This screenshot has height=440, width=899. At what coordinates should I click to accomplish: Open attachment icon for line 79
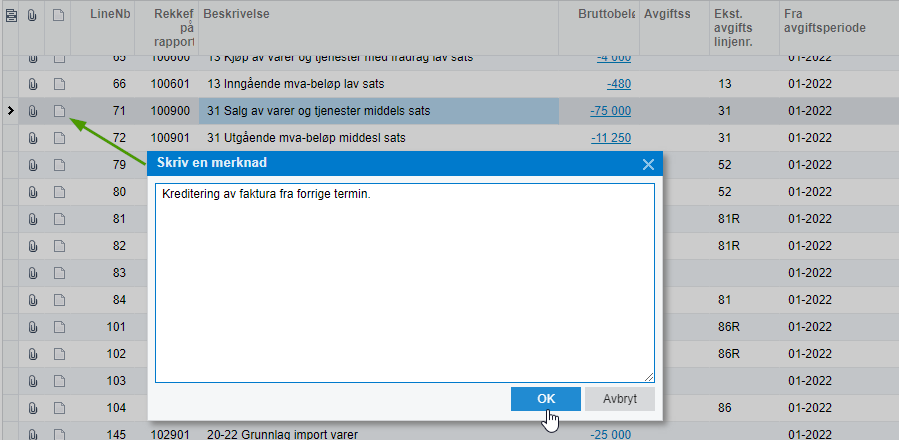click(x=33, y=165)
